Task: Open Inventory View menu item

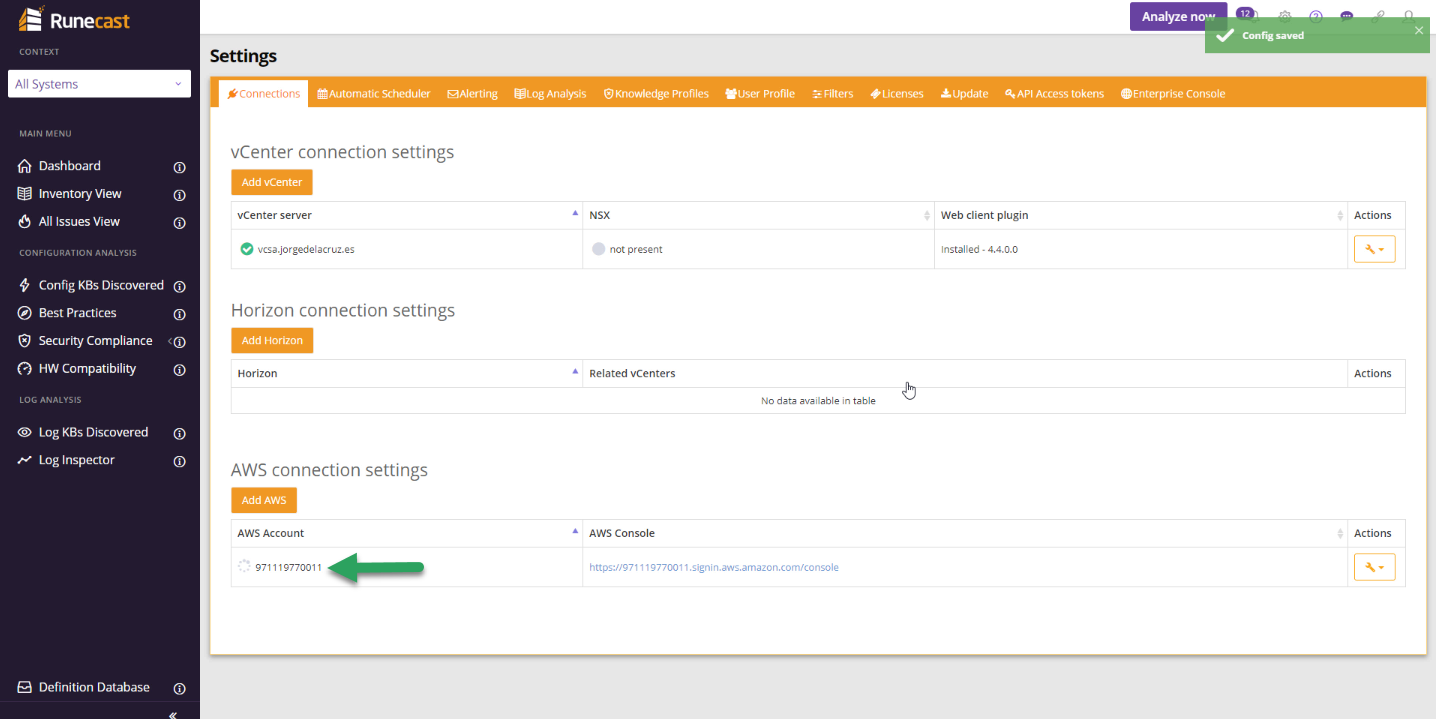Action: [80, 194]
